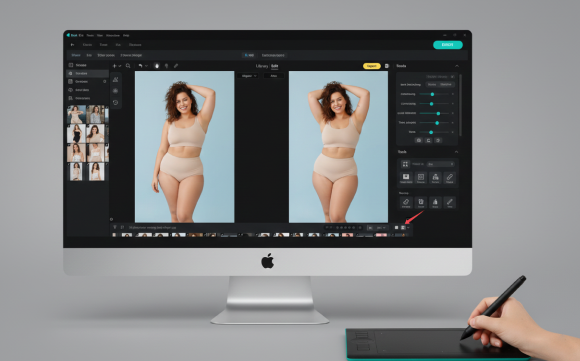Select the pin marker tool
Image resolution: width=580 pixels, height=361 pixels.
tap(166, 66)
